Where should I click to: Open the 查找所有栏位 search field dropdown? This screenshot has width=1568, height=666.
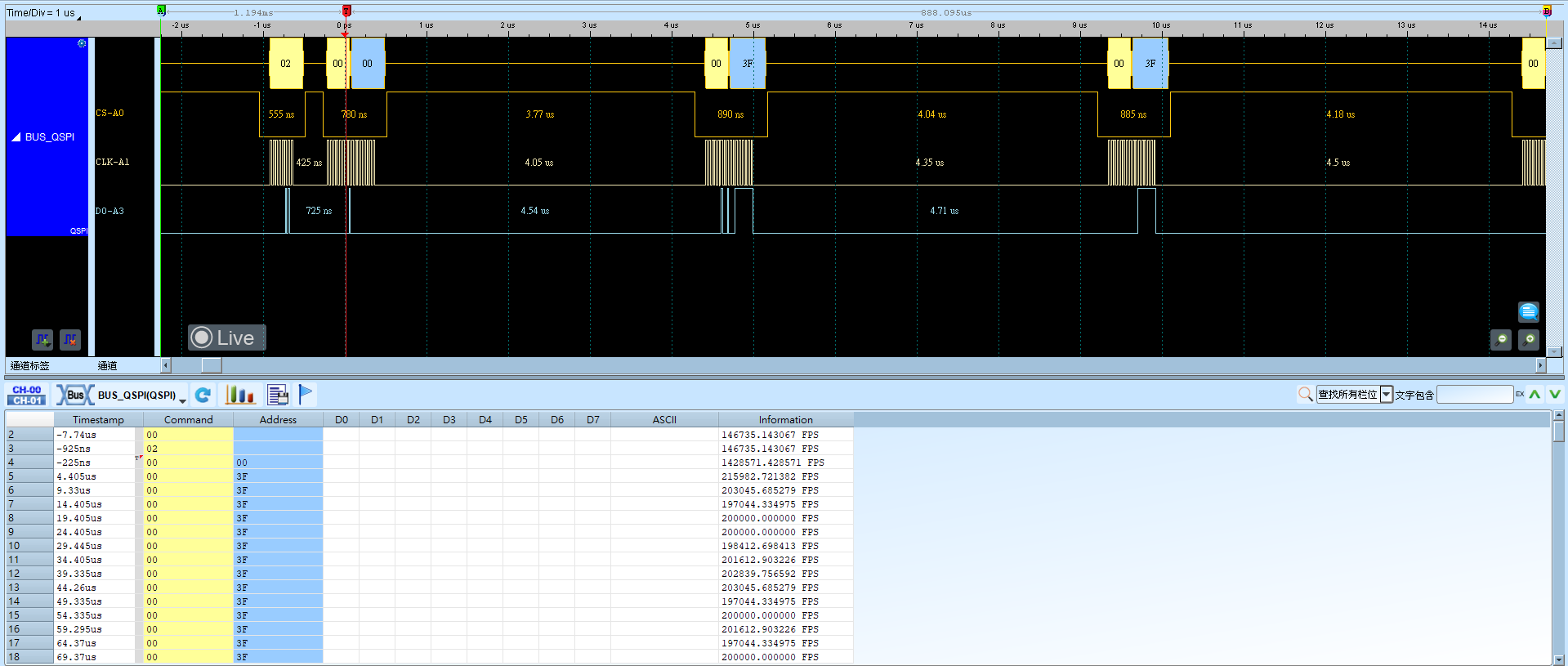point(1387,395)
